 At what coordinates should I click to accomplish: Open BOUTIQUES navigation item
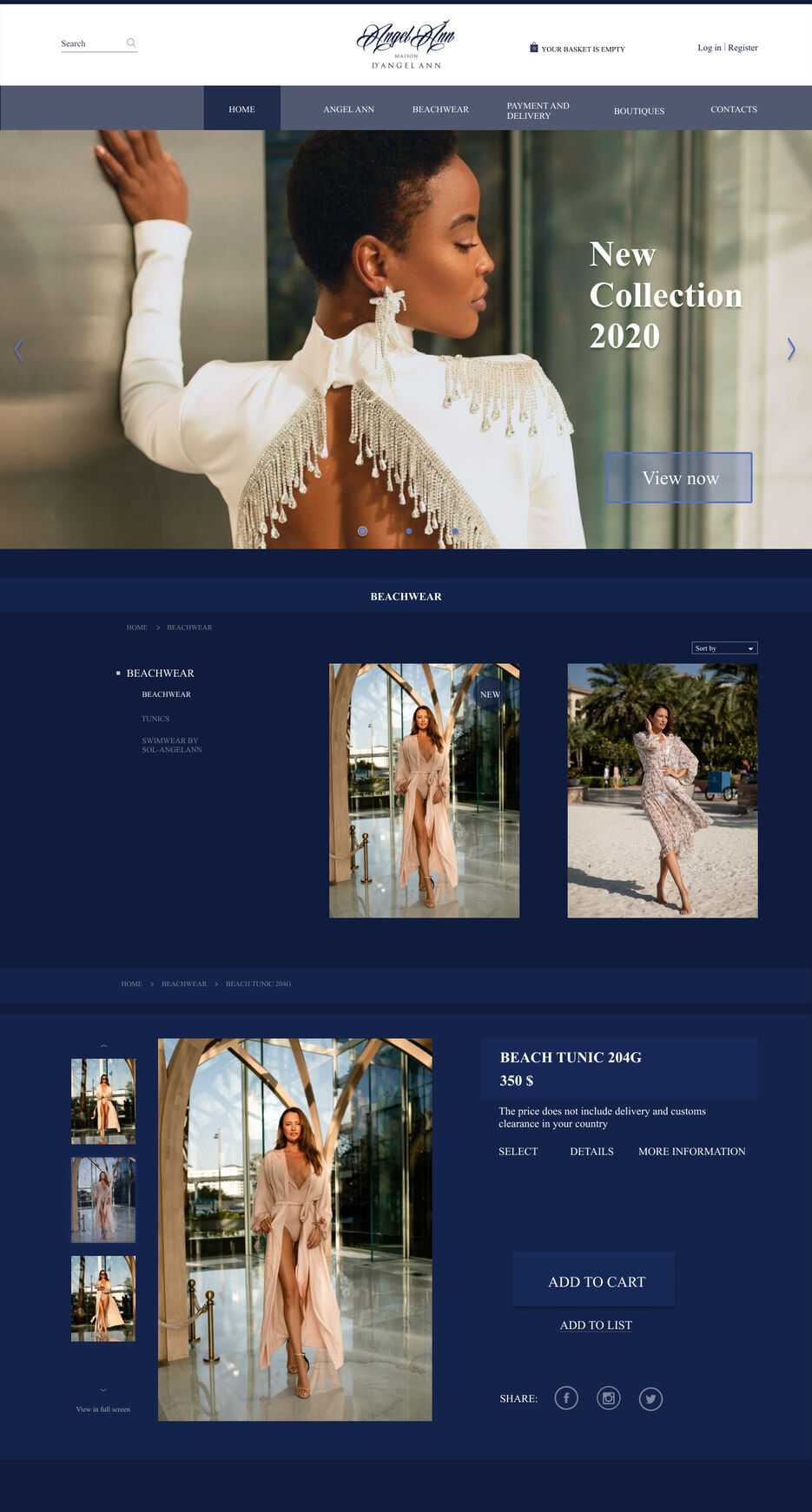pos(639,111)
